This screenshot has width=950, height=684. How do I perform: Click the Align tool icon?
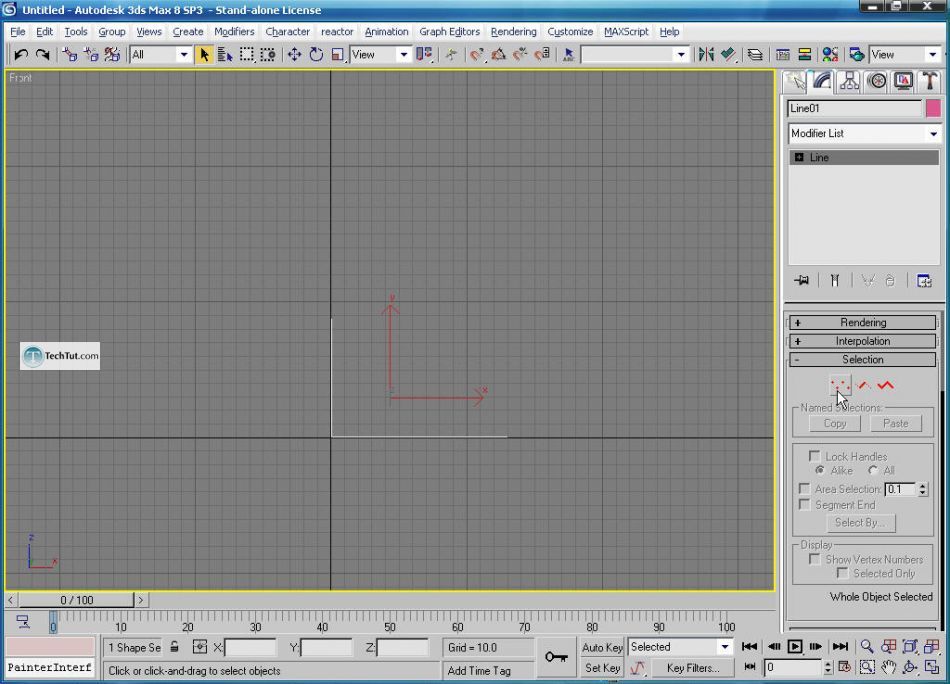coord(728,55)
